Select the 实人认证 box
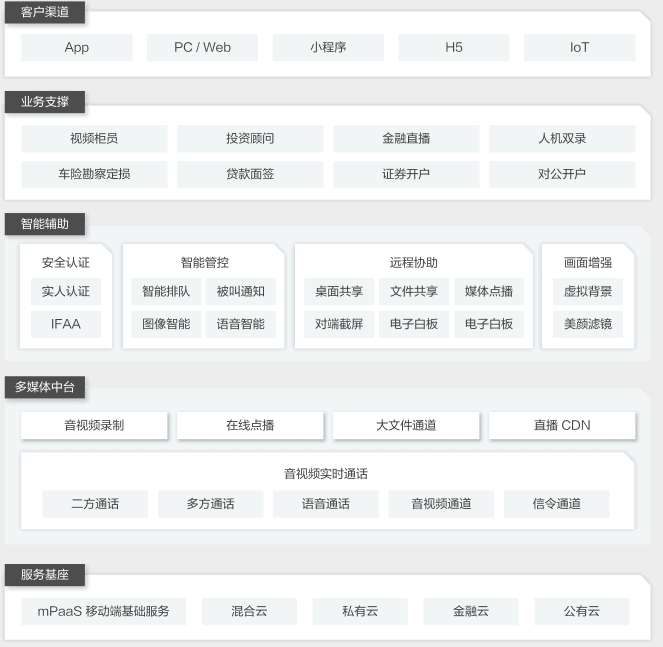The height and width of the screenshot is (647, 663). click(66, 291)
